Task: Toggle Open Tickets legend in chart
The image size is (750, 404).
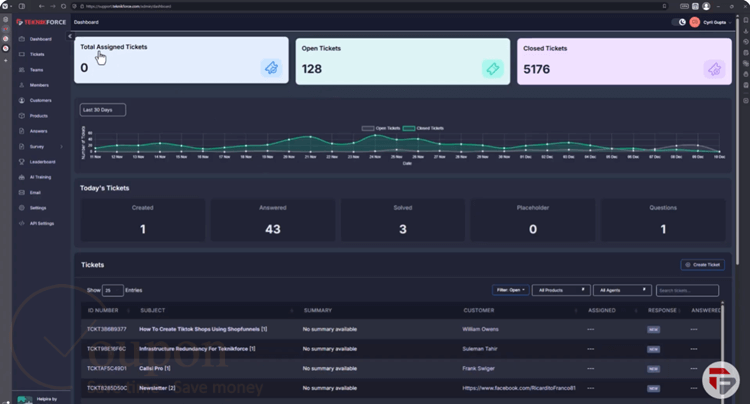Action: (x=381, y=128)
